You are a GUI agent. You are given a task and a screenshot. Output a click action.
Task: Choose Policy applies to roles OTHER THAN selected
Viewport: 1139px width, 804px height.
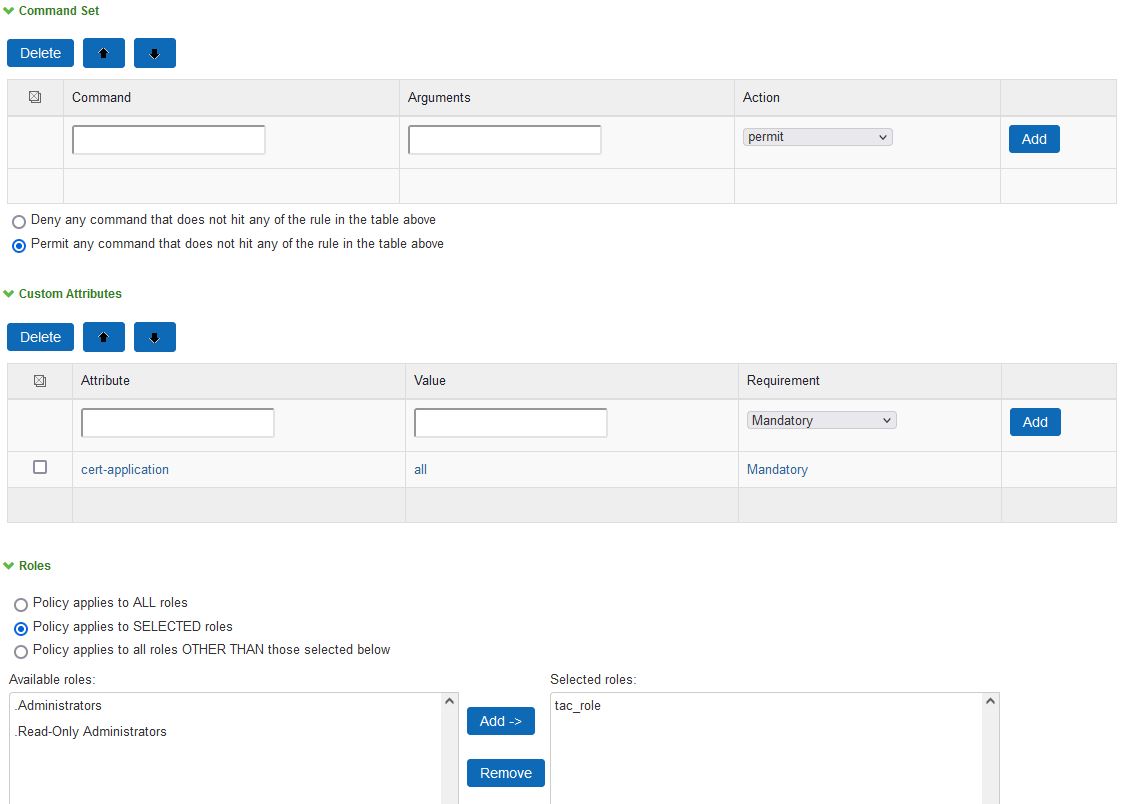(21, 651)
